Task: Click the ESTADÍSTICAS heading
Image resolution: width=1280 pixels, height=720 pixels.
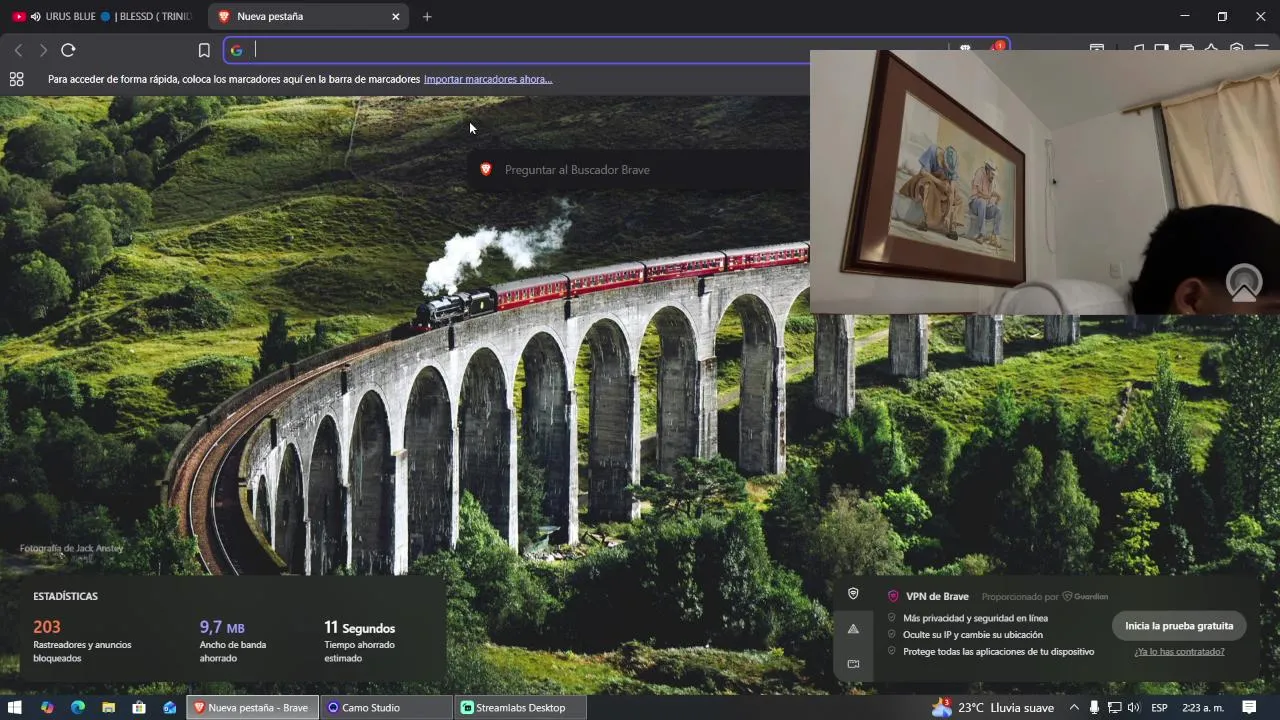Action: point(65,596)
